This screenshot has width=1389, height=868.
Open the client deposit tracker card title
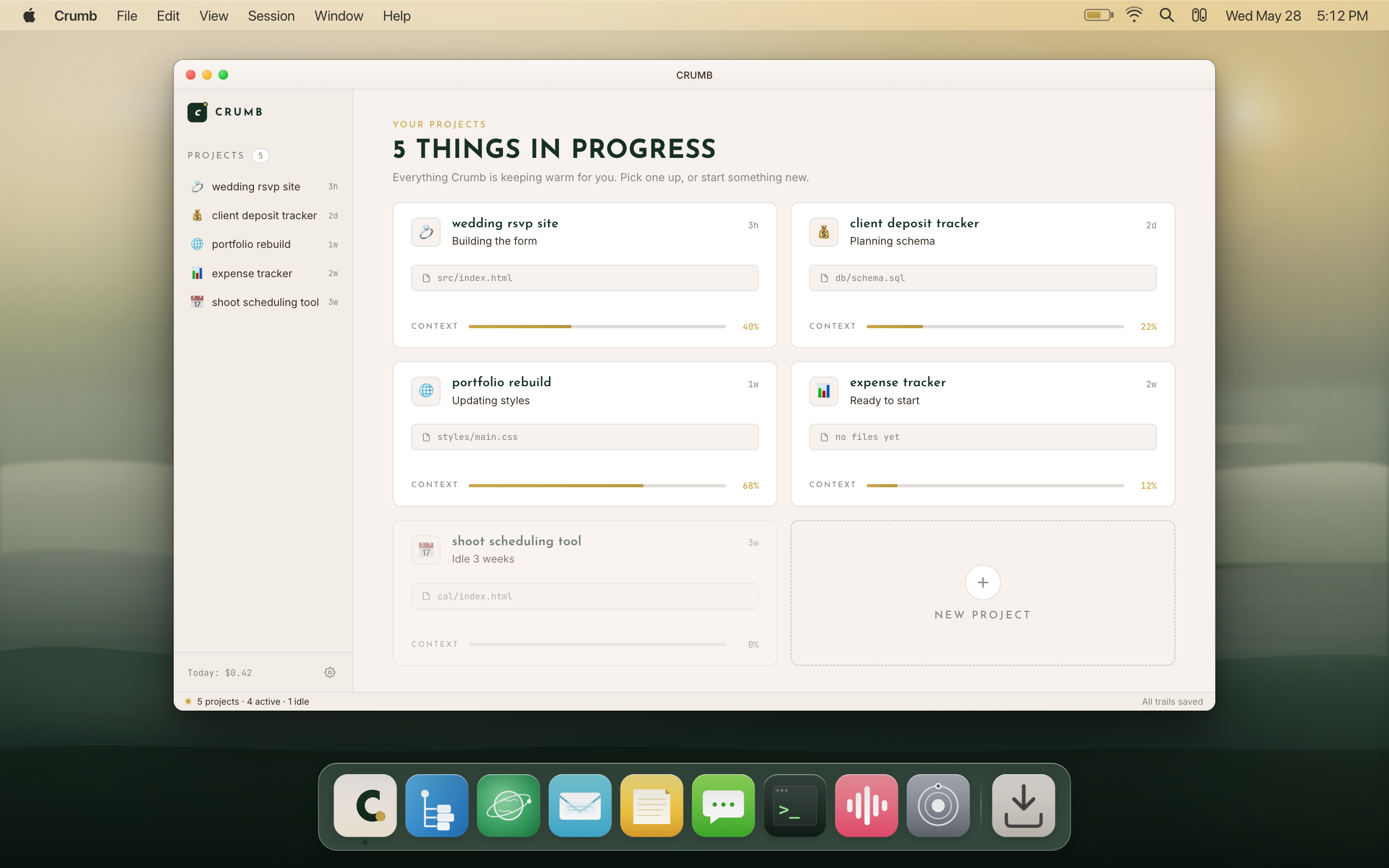click(x=914, y=224)
